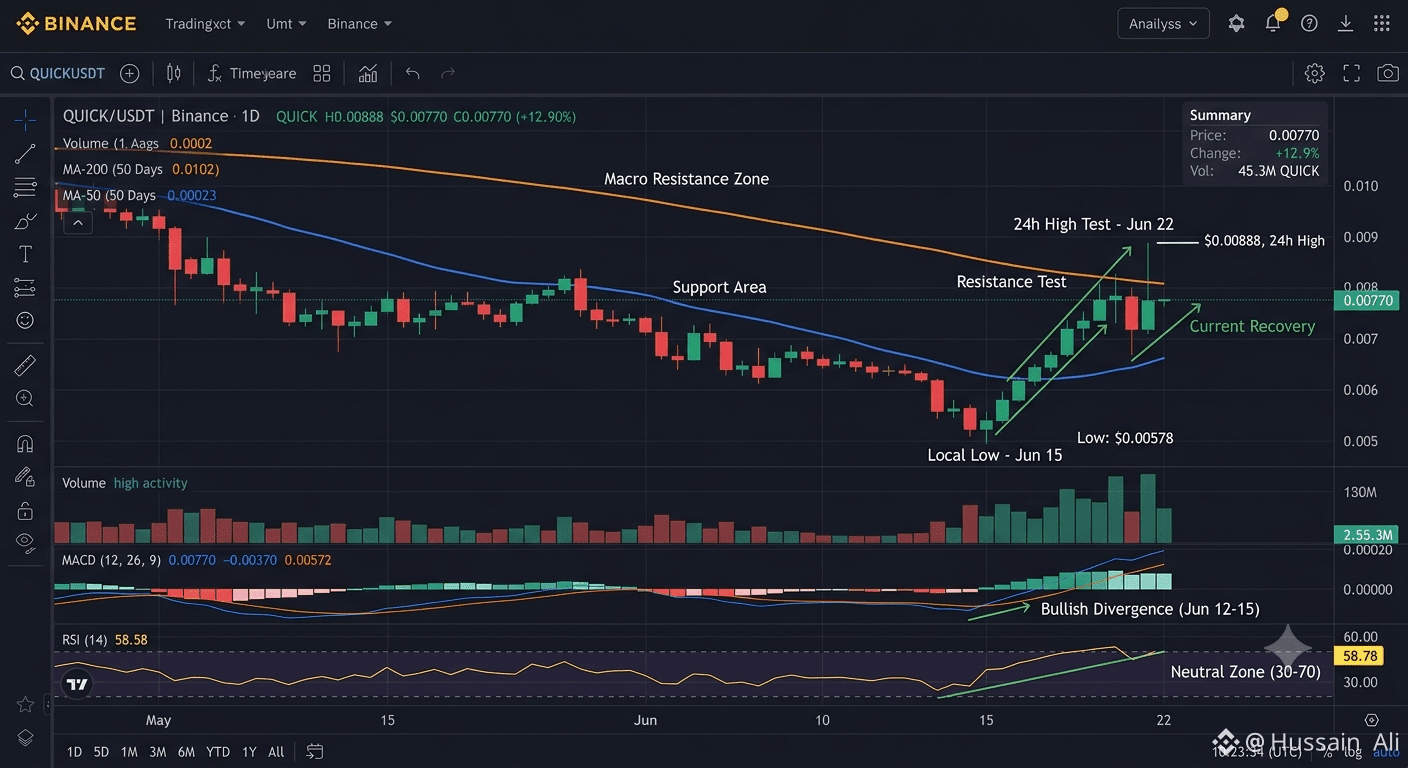The image size is (1408, 768).
Task: Add a symbol with the plus icon
Action: [129, 73]
